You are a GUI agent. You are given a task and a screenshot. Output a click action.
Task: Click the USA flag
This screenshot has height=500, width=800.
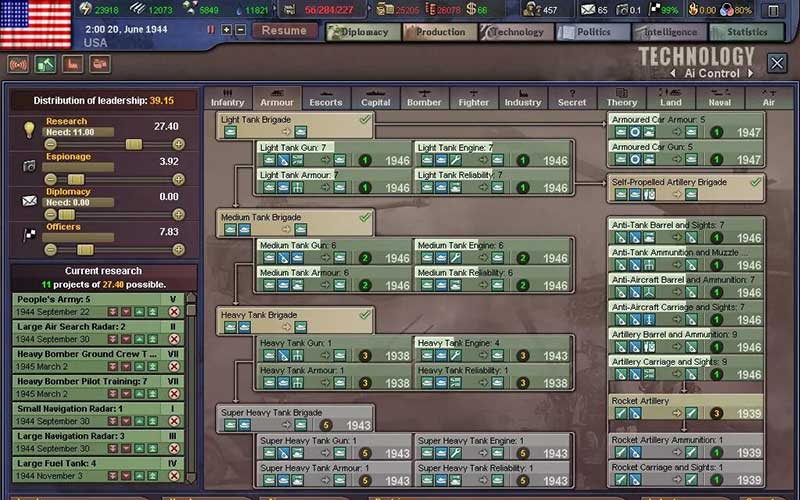point(35,24)
